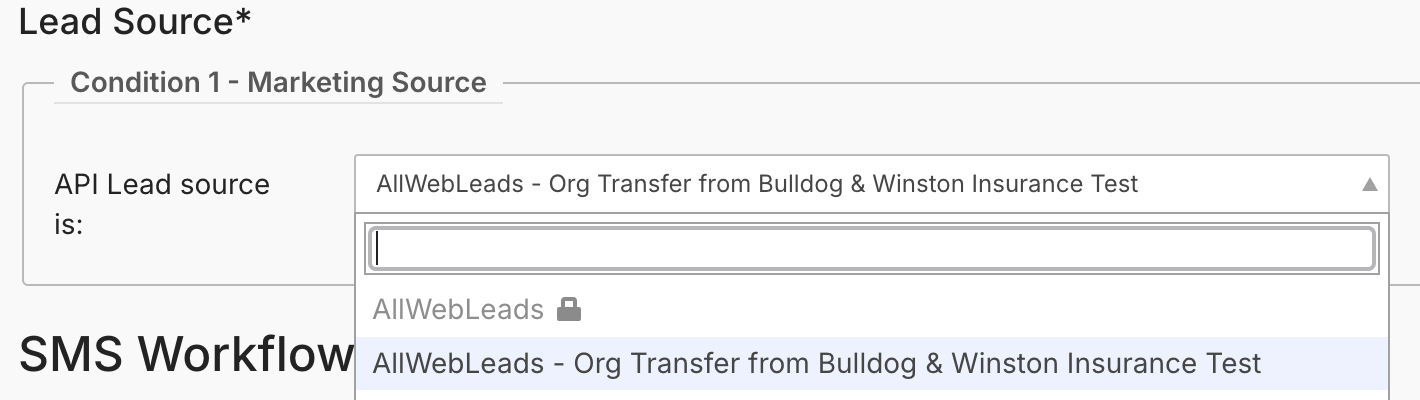
Task: Click the Lead Source* section heading
Action: point(134,21)
